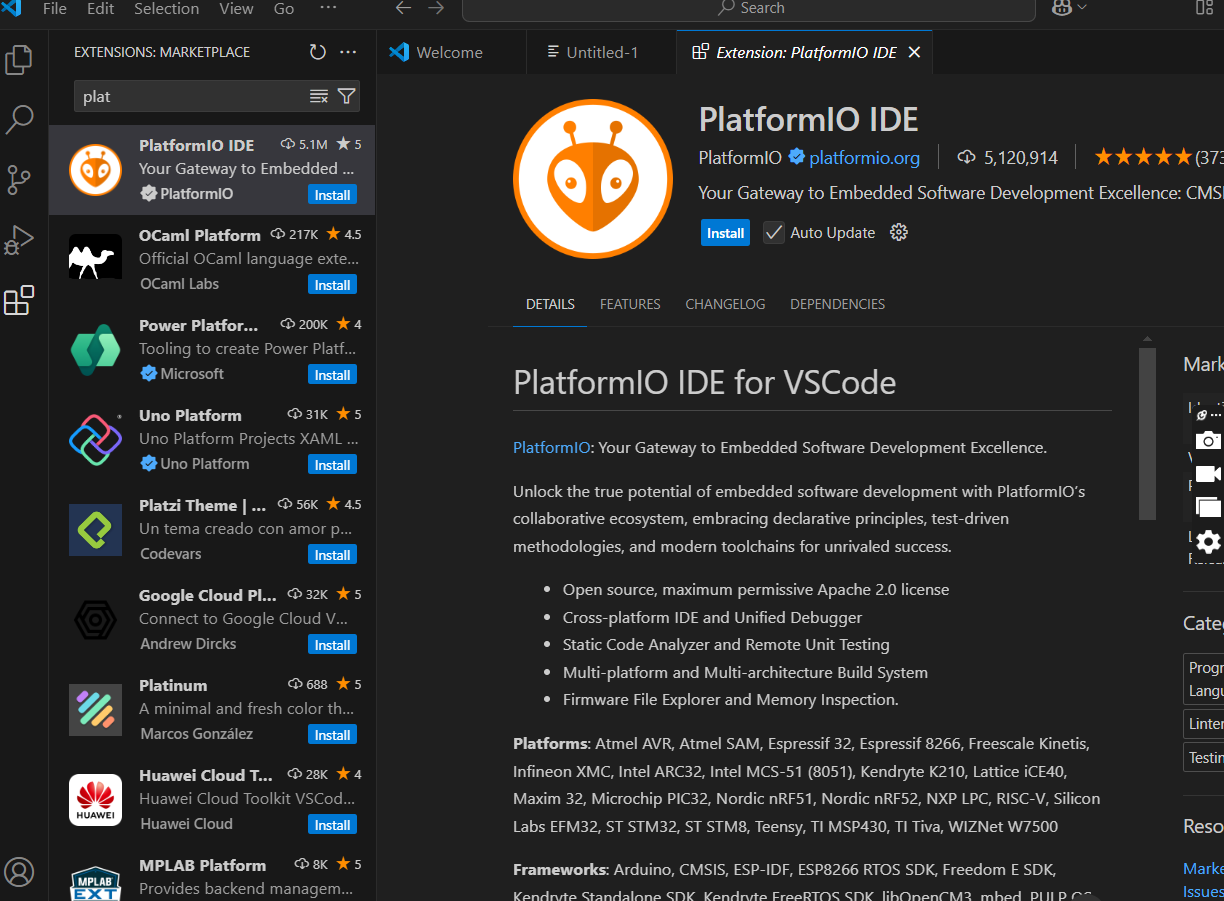Select the Platinum extension title
Image resolution: width=1224 pixels, height=901 pixels.
pyautogui.click(x=173, y=685)
